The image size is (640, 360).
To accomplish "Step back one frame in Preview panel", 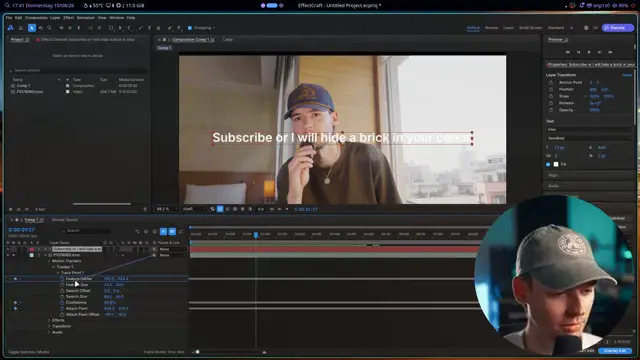I will click(578, 52).
